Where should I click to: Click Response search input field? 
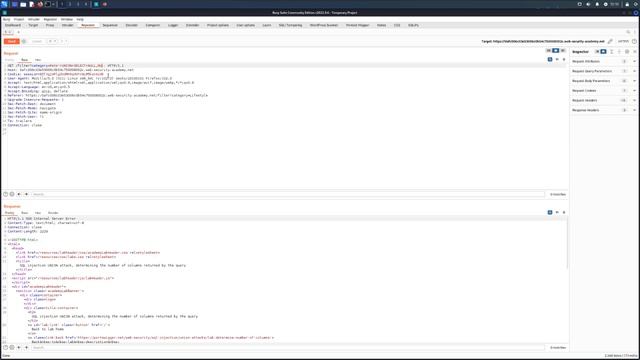(x=288, y=348)
